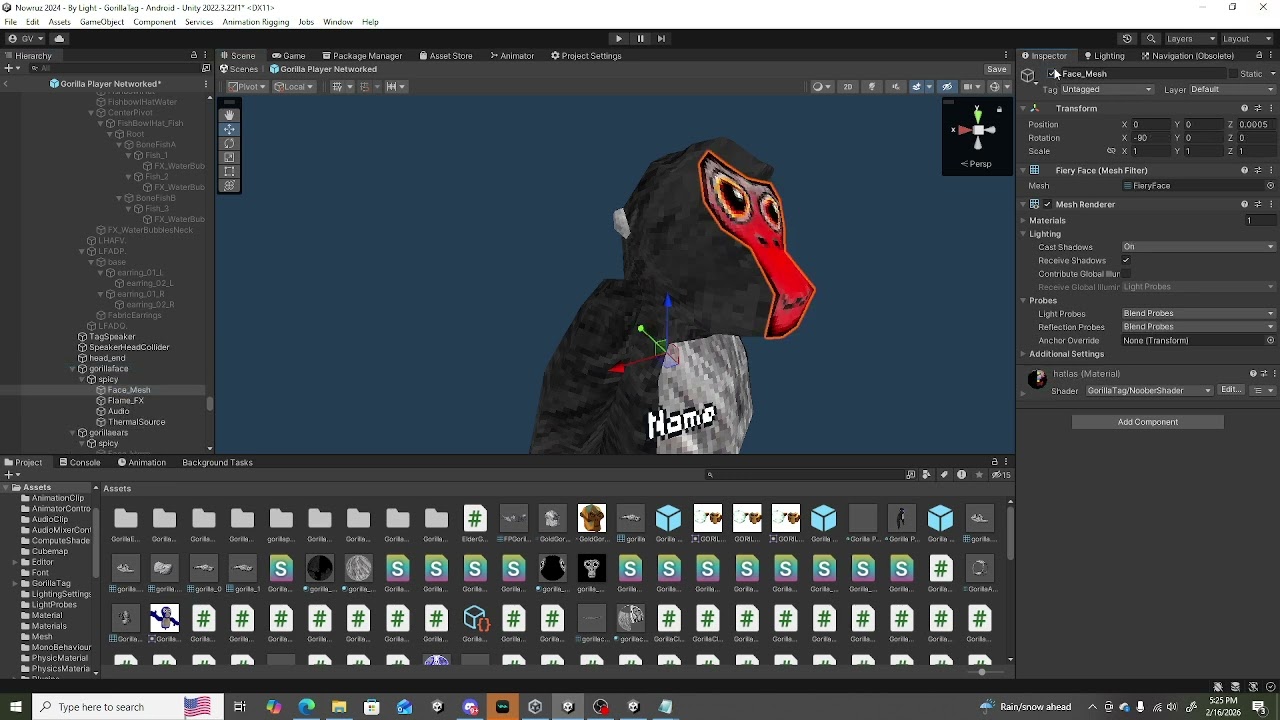Open the Layer dropdown showing Default
This screenshot has height=720, width=1280.
tap(1232, 90)
